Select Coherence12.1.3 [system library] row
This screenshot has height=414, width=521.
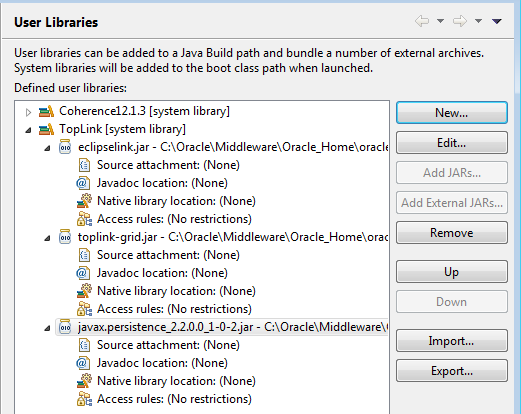tap(144, 111)
